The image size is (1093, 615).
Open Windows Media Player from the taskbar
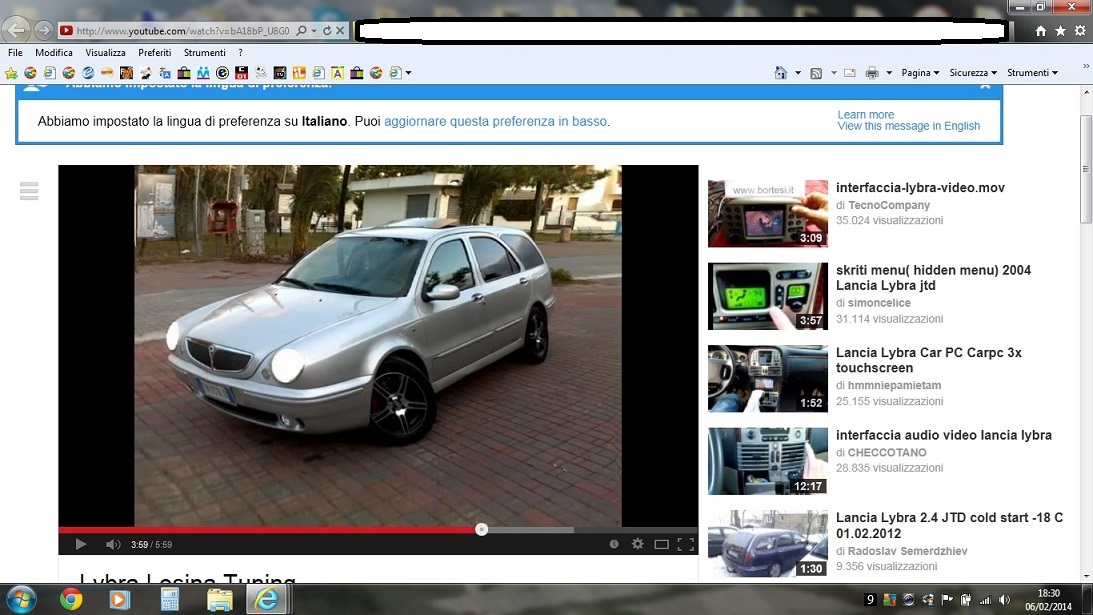pos(119,600)
